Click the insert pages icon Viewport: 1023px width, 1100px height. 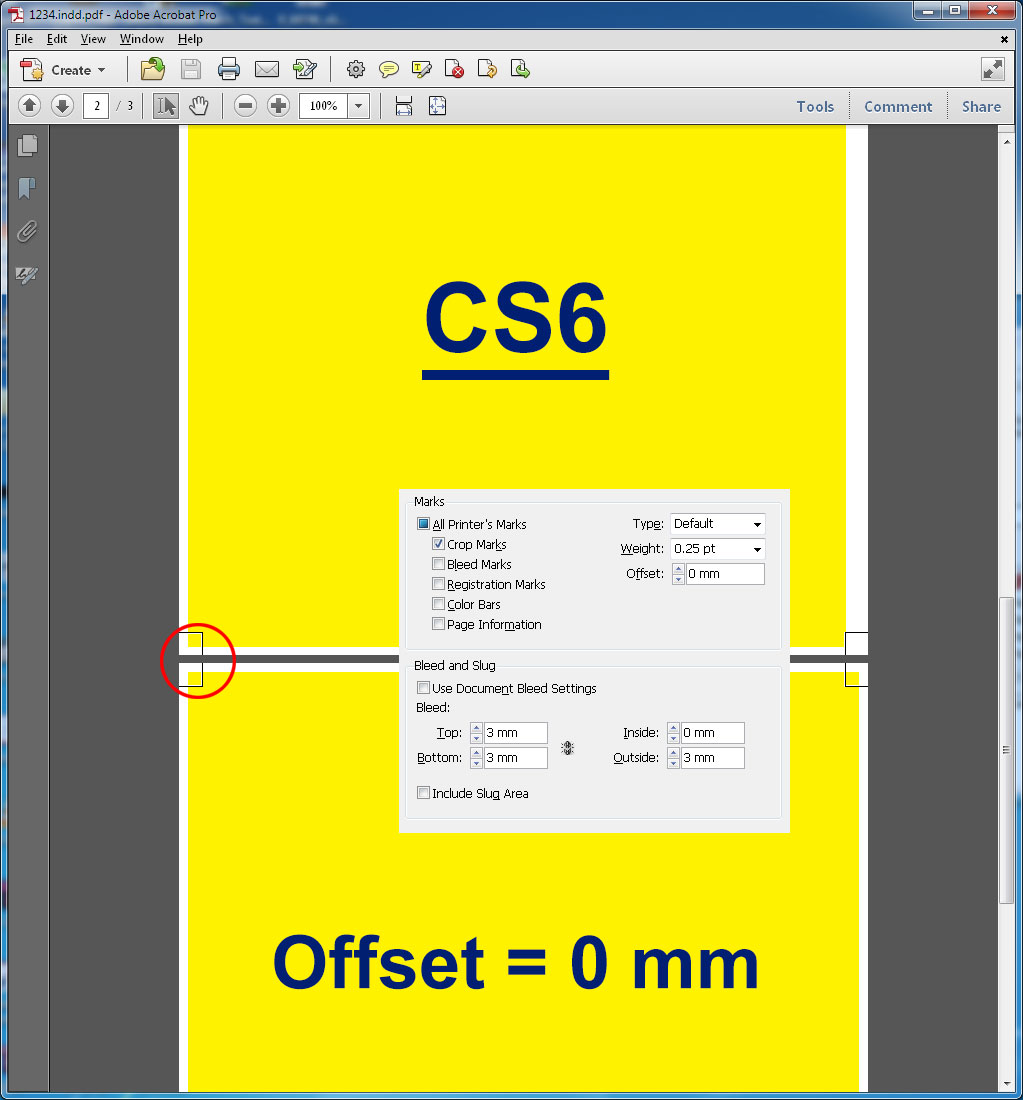520,69
